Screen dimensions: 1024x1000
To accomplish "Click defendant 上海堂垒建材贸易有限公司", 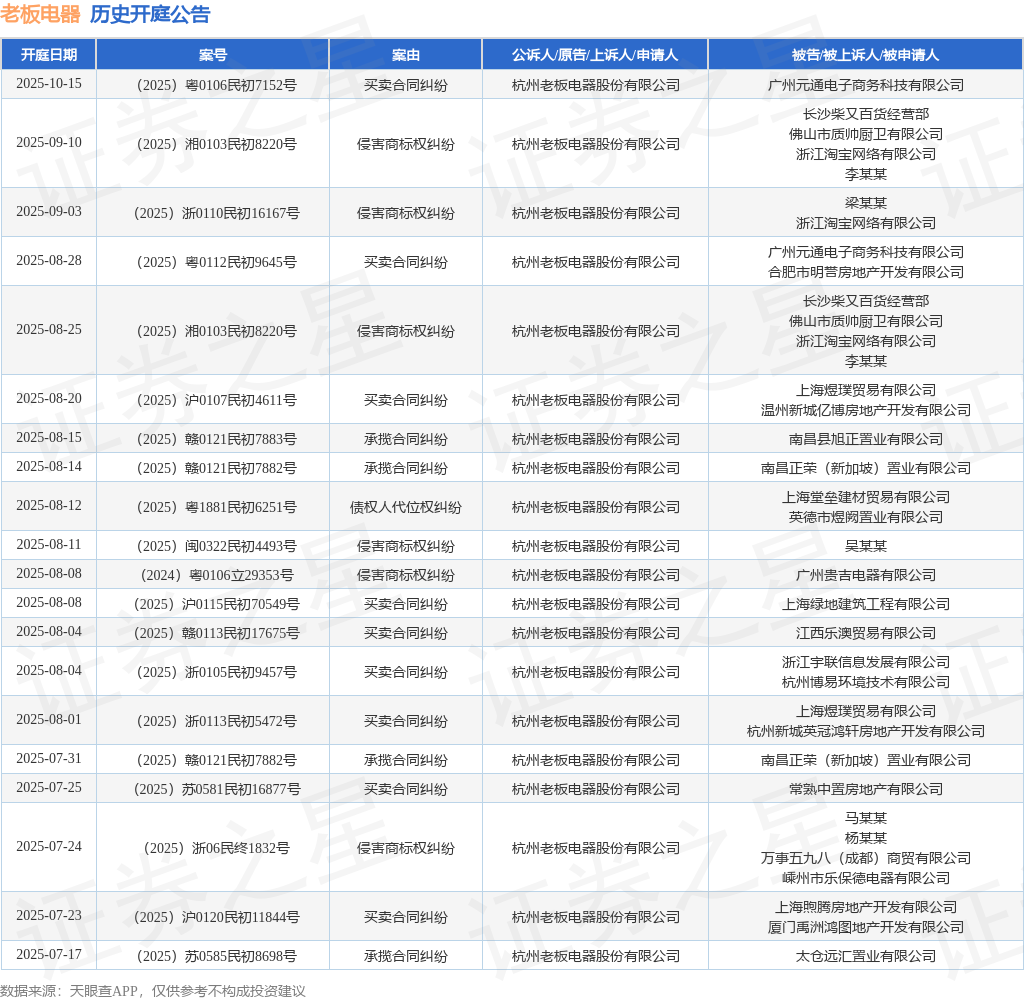I will [866, 497].
